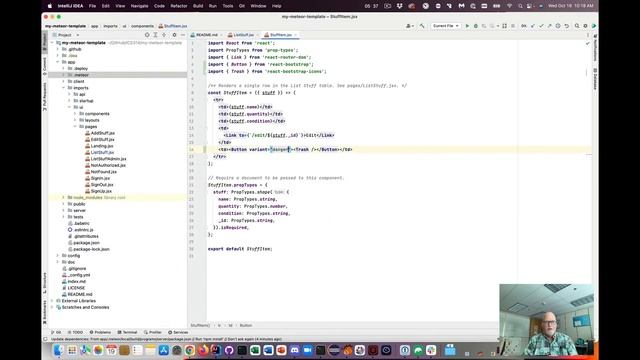The height and width of the screenshot is (360, 640).
Task: Open the Project view selector dropdown
Action: 66,35
